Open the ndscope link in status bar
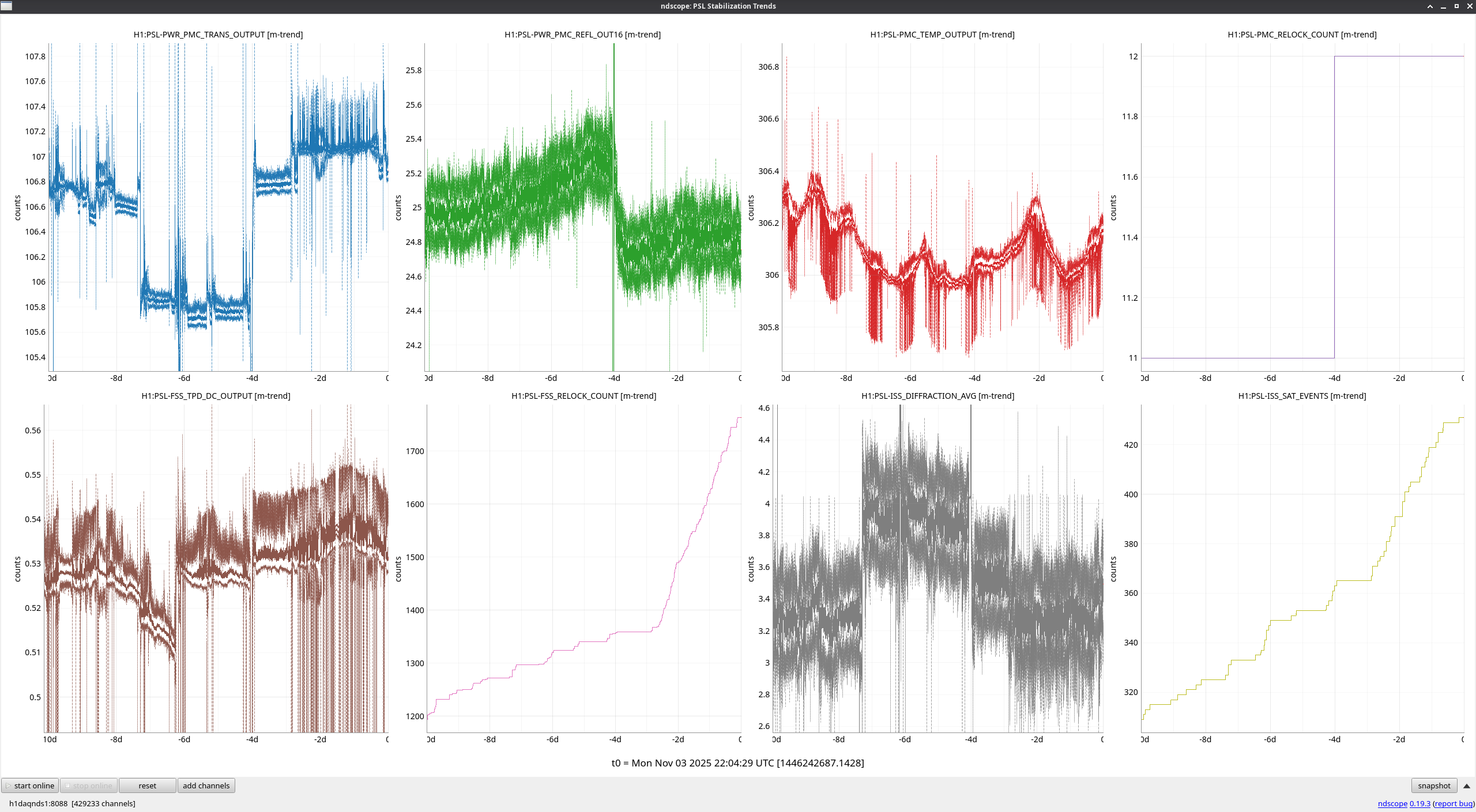Image resolution: width=1476 pixels, height=812 pixels. coord(1392,803)
